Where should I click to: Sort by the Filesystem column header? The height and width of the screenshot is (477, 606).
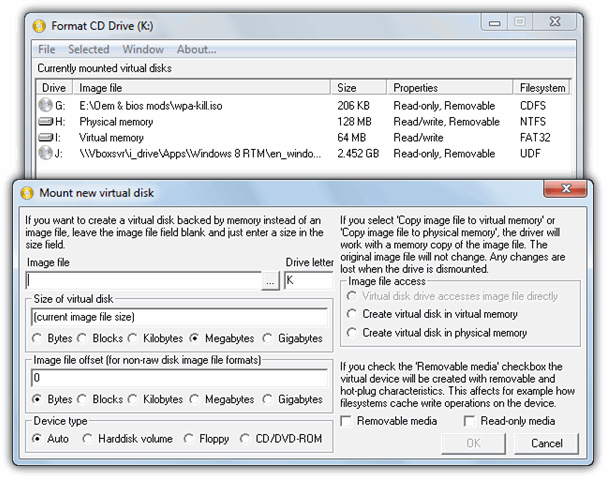(x=542, y=88)
